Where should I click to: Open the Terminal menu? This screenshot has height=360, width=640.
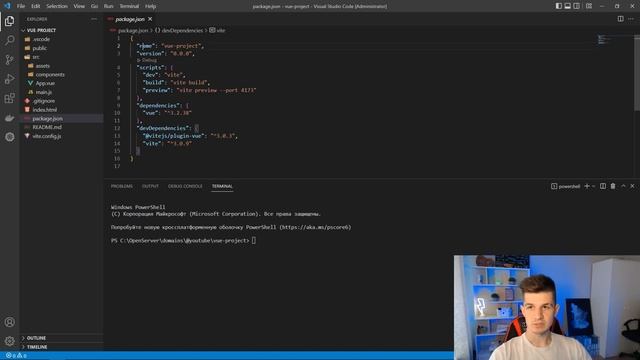point(129,6)
